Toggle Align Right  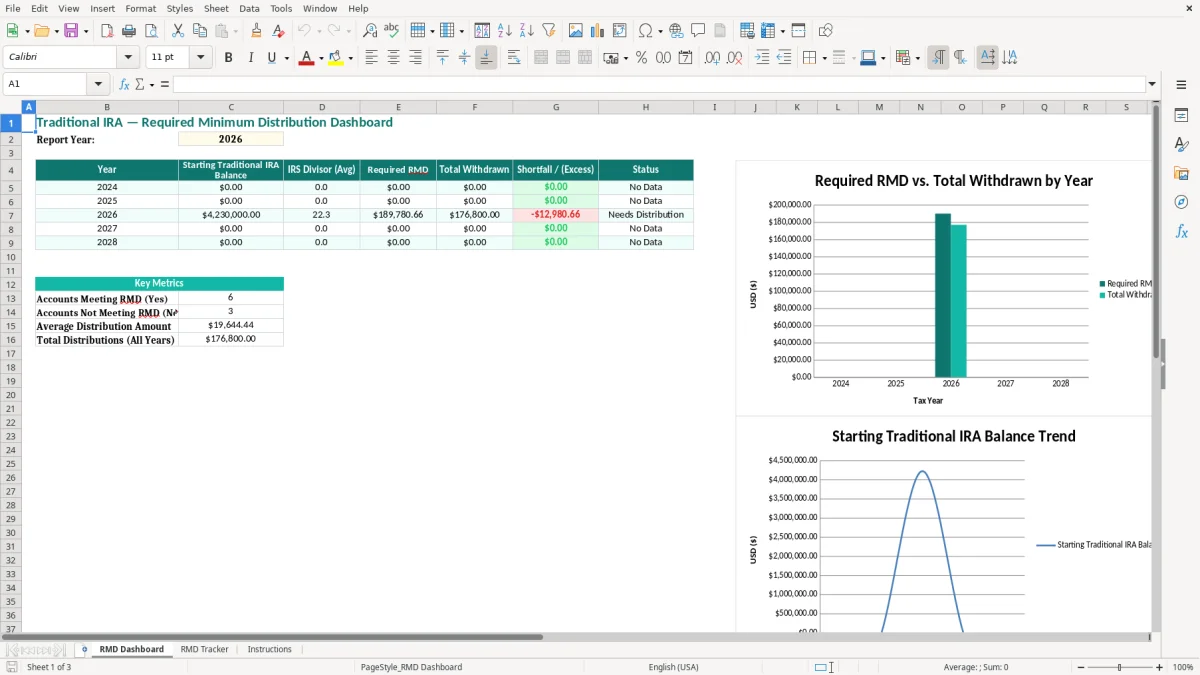pyautogui.click(x=415, y=58)
